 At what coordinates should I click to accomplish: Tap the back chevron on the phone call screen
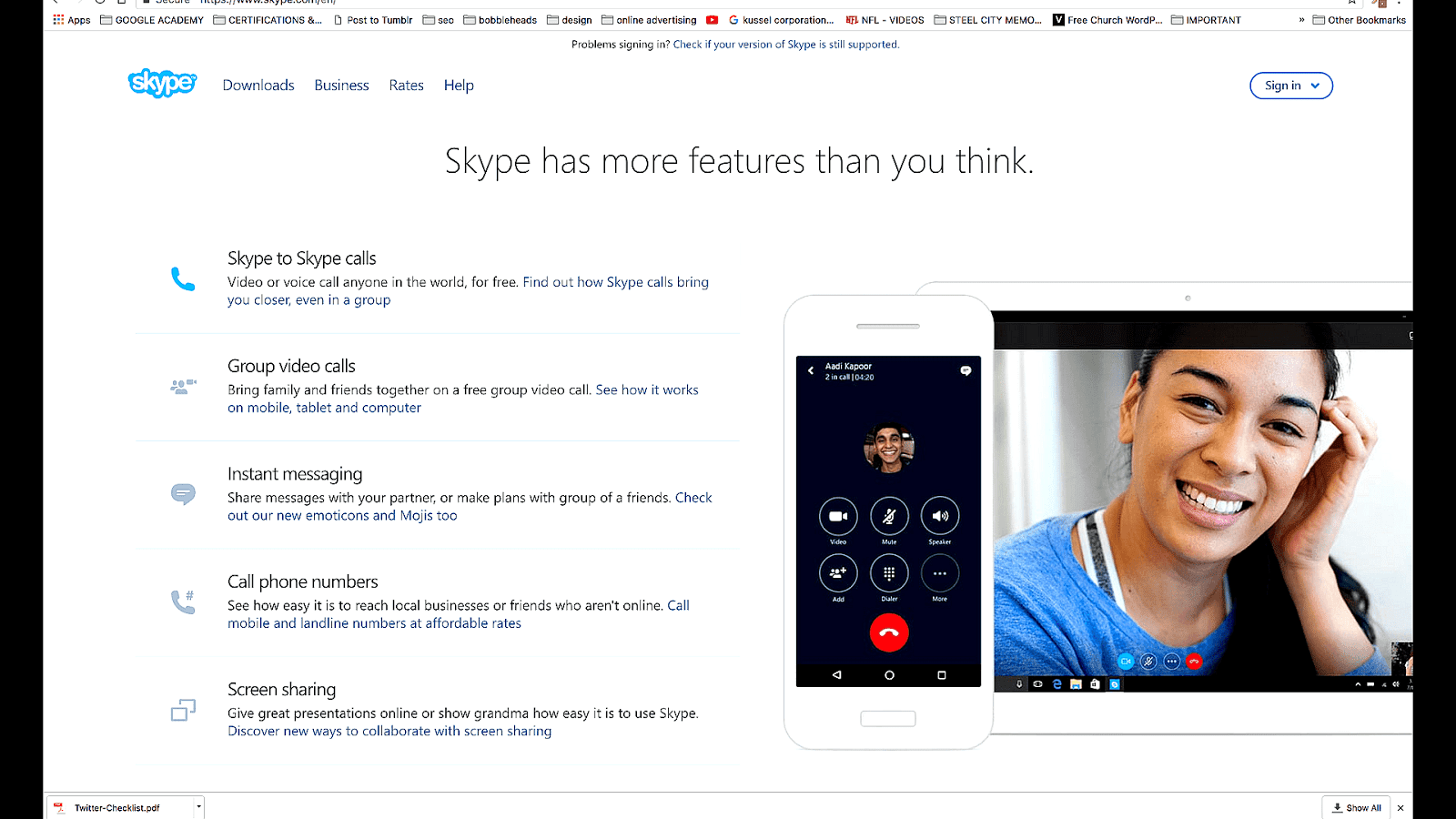811,370
